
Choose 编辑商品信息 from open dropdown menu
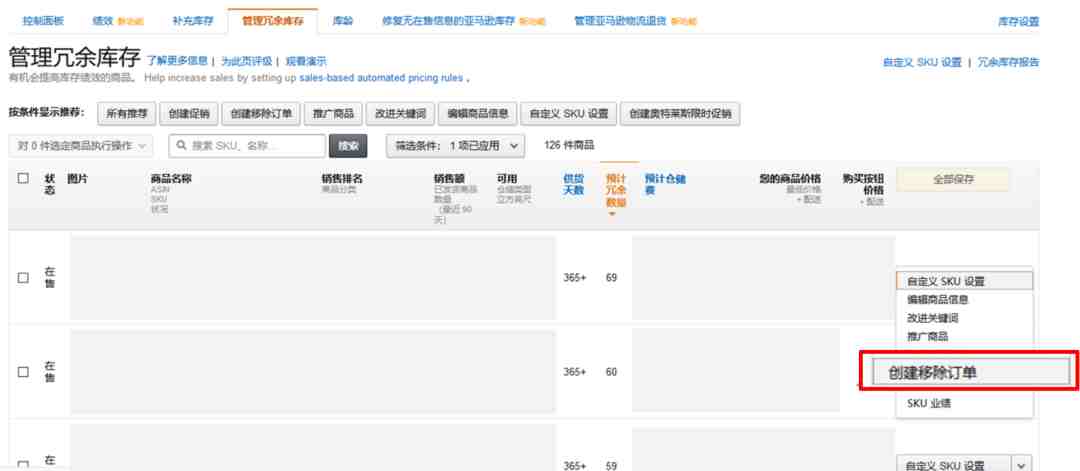click(x=937, y=300)
